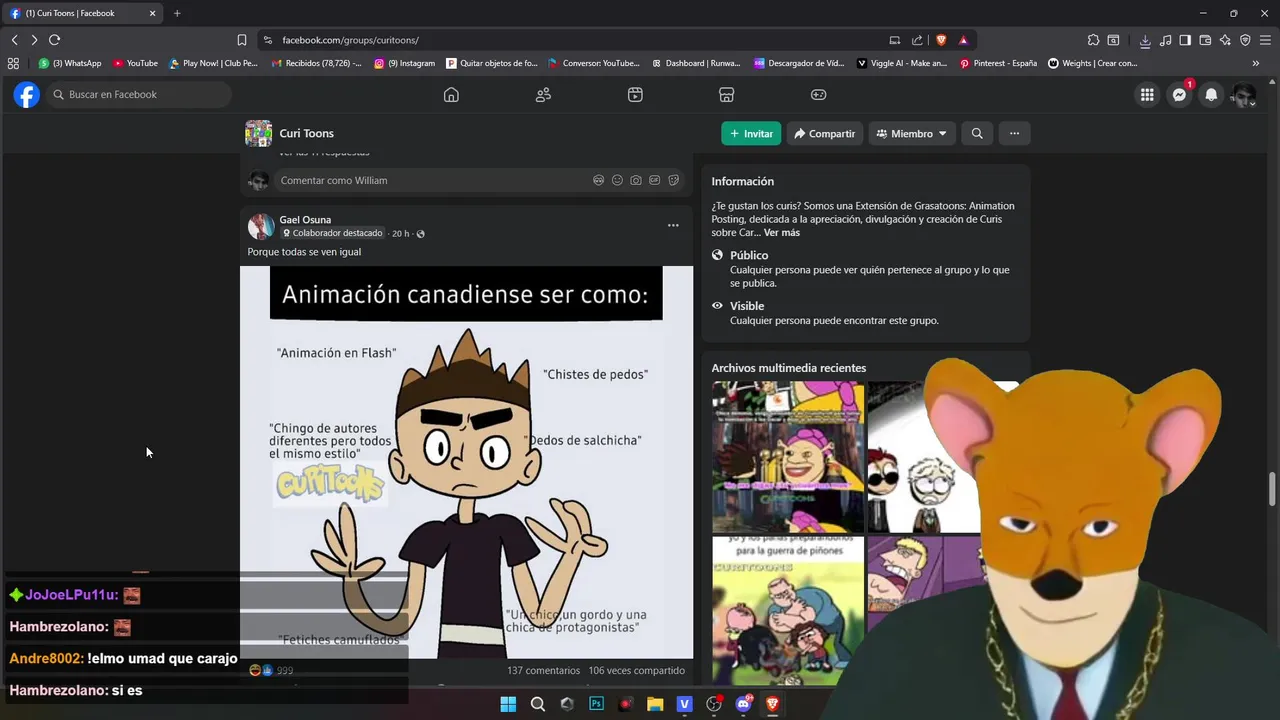Select the Curi Toons Facebook browser tab
The image size is (1280, 720).
click(83, 13)
